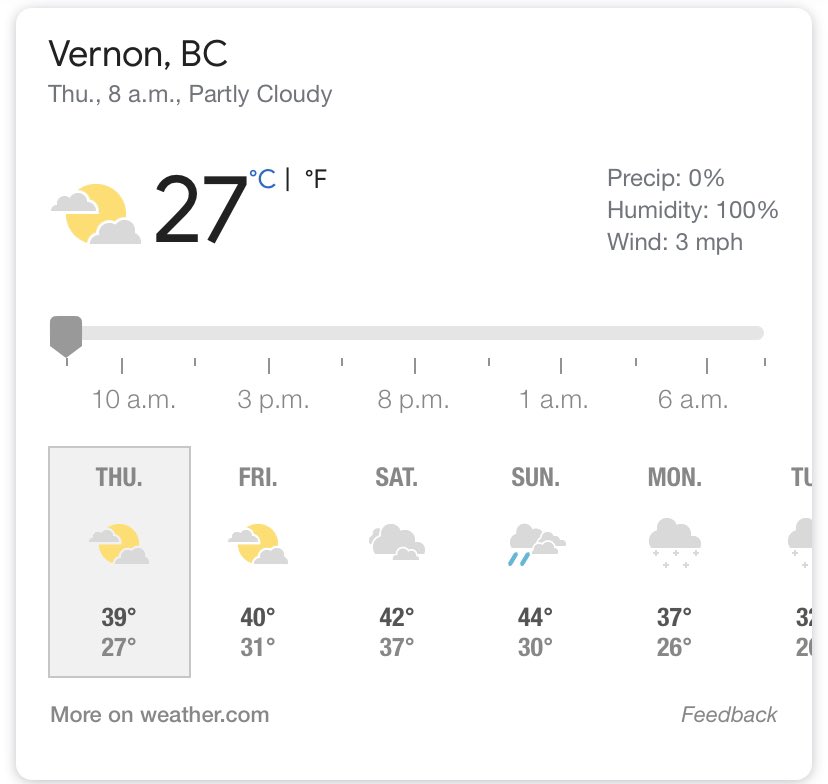This screenshot has width=828, height=784.
Task: Click Friday's partly cloudy forecast icon
Action: pos(258,544)
